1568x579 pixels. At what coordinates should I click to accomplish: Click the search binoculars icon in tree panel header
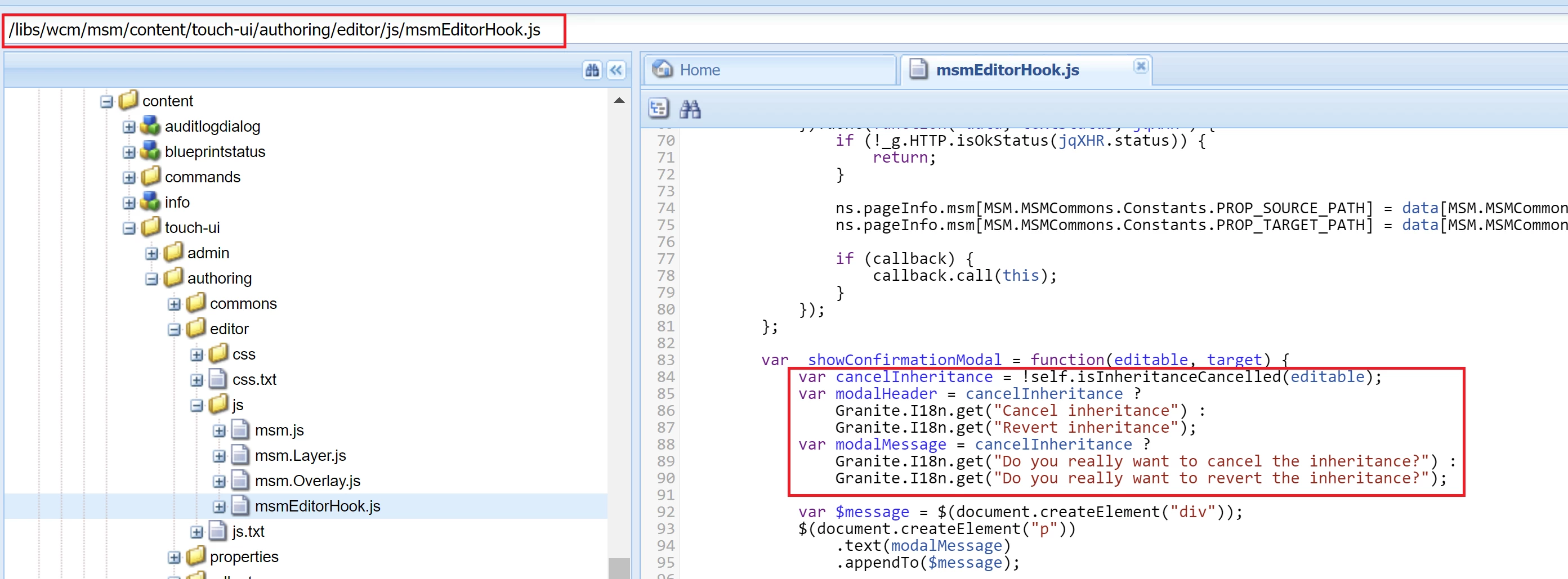(592, 70)
